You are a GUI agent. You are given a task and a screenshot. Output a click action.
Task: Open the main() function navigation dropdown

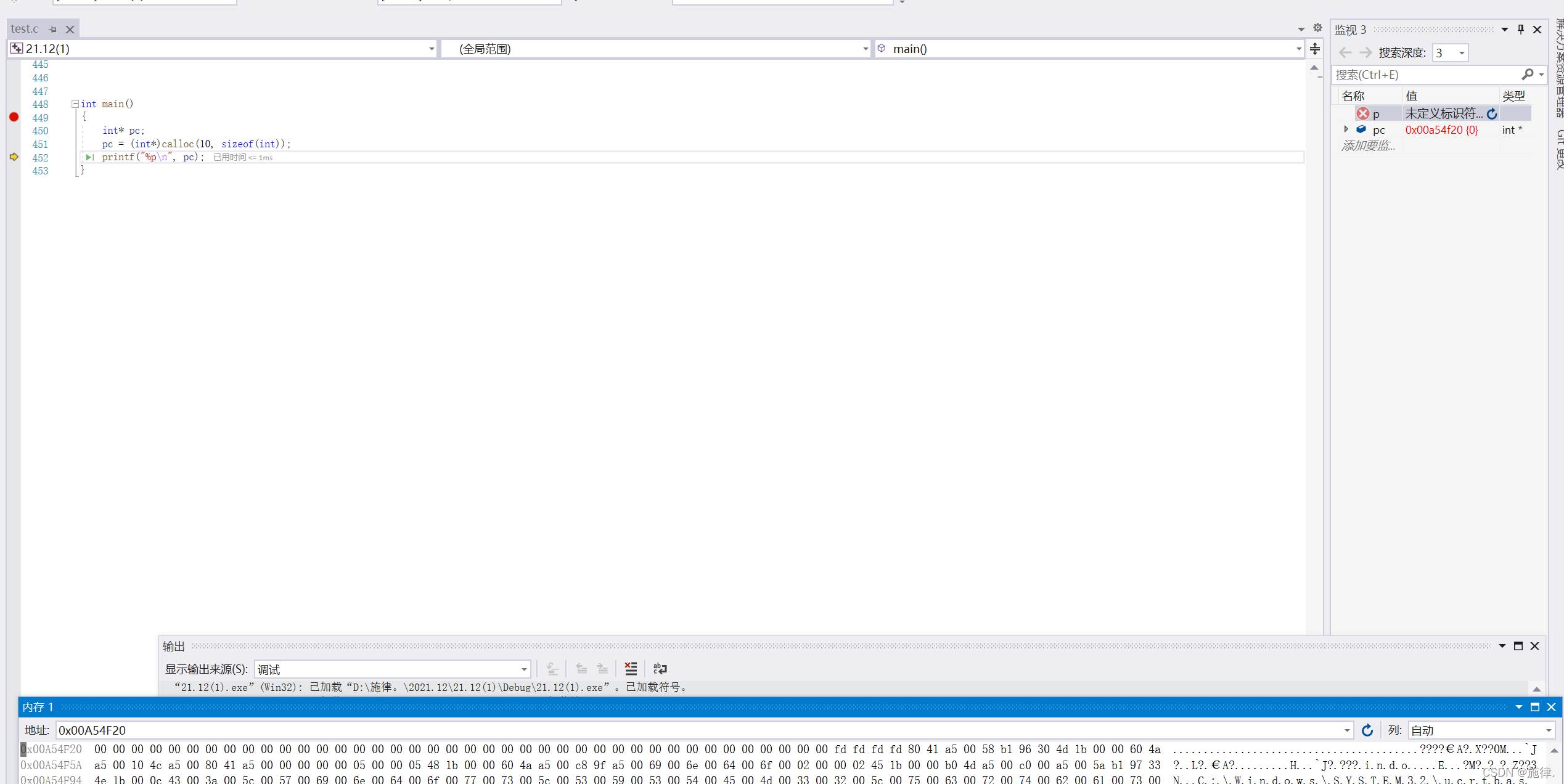click(1298, 49)
